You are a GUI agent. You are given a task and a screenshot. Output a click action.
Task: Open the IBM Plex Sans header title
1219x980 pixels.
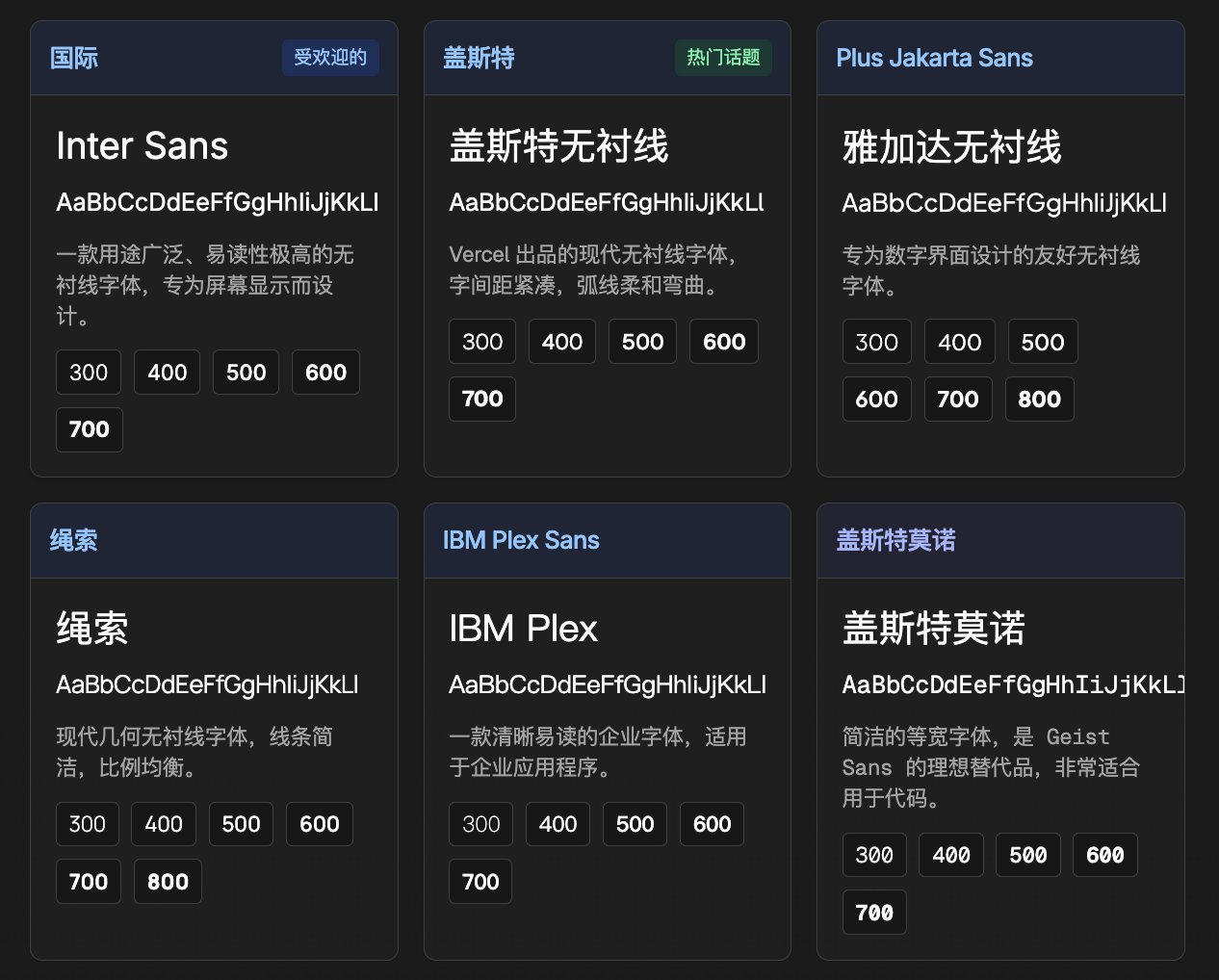(521, 540)
